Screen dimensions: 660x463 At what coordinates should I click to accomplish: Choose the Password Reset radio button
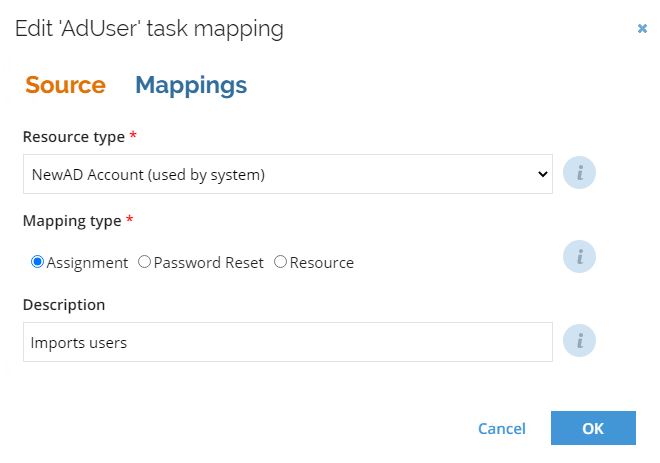click(144, 262)
